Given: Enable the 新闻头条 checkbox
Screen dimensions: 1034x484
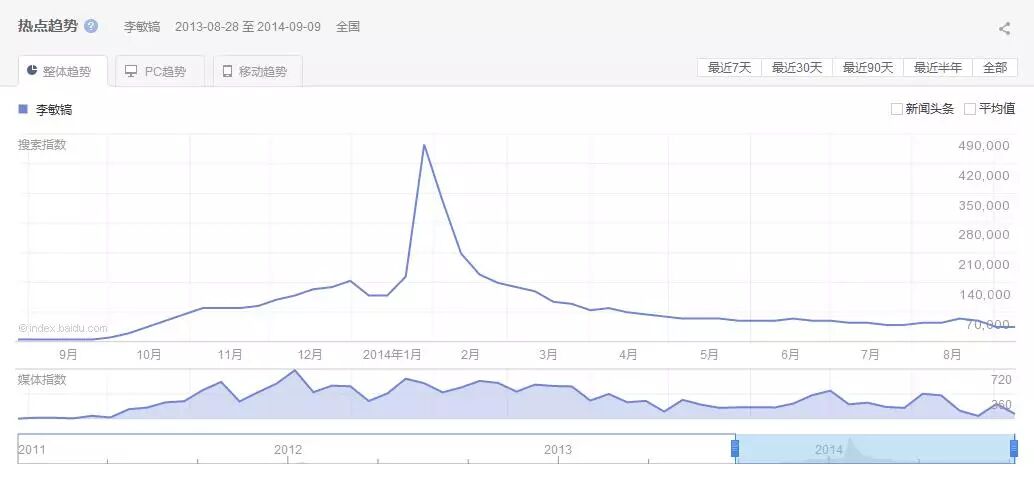Looking at the screenshot, I should [x=896, y=109].
